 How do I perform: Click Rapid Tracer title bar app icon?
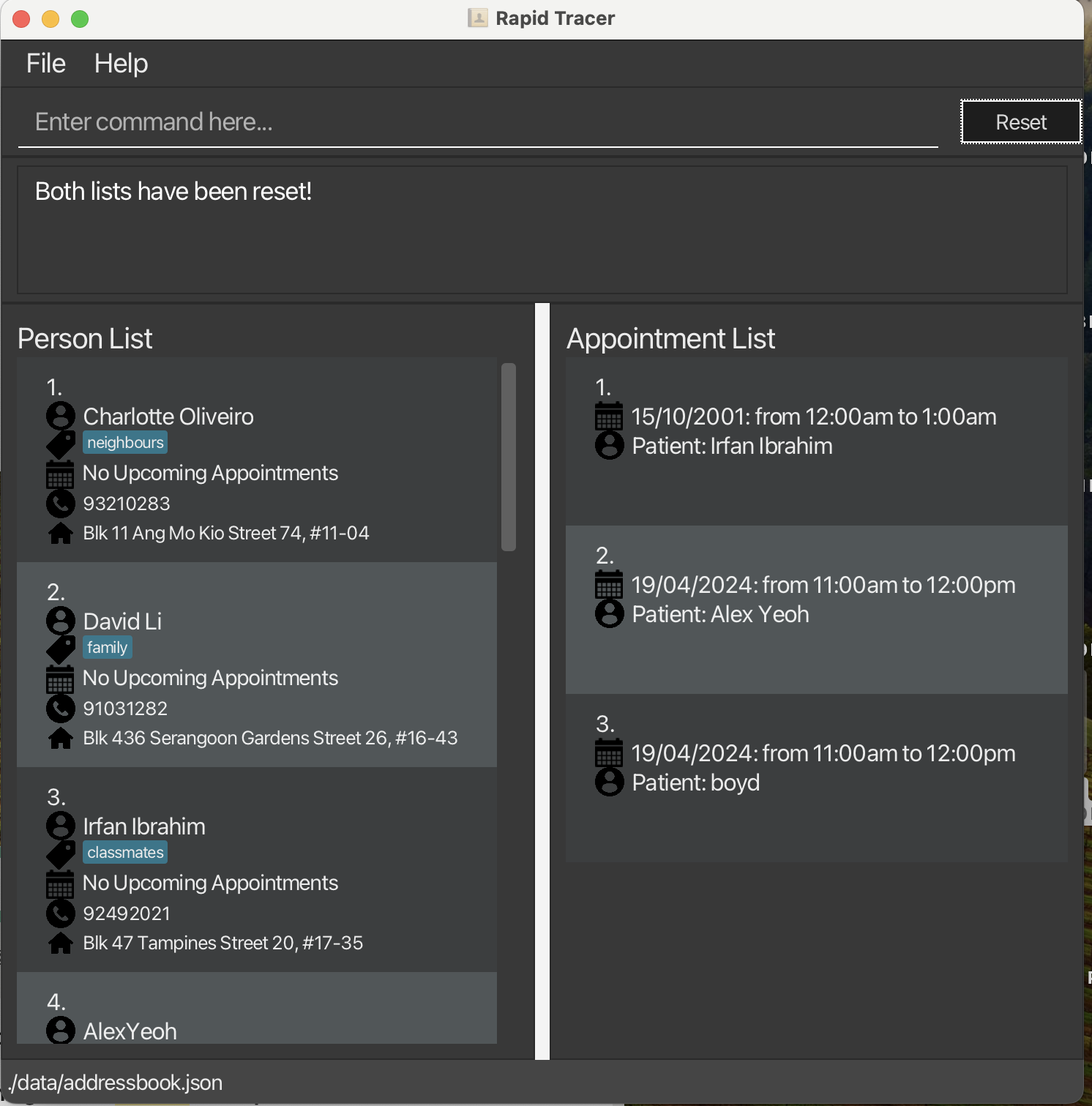tap(477, 18)
